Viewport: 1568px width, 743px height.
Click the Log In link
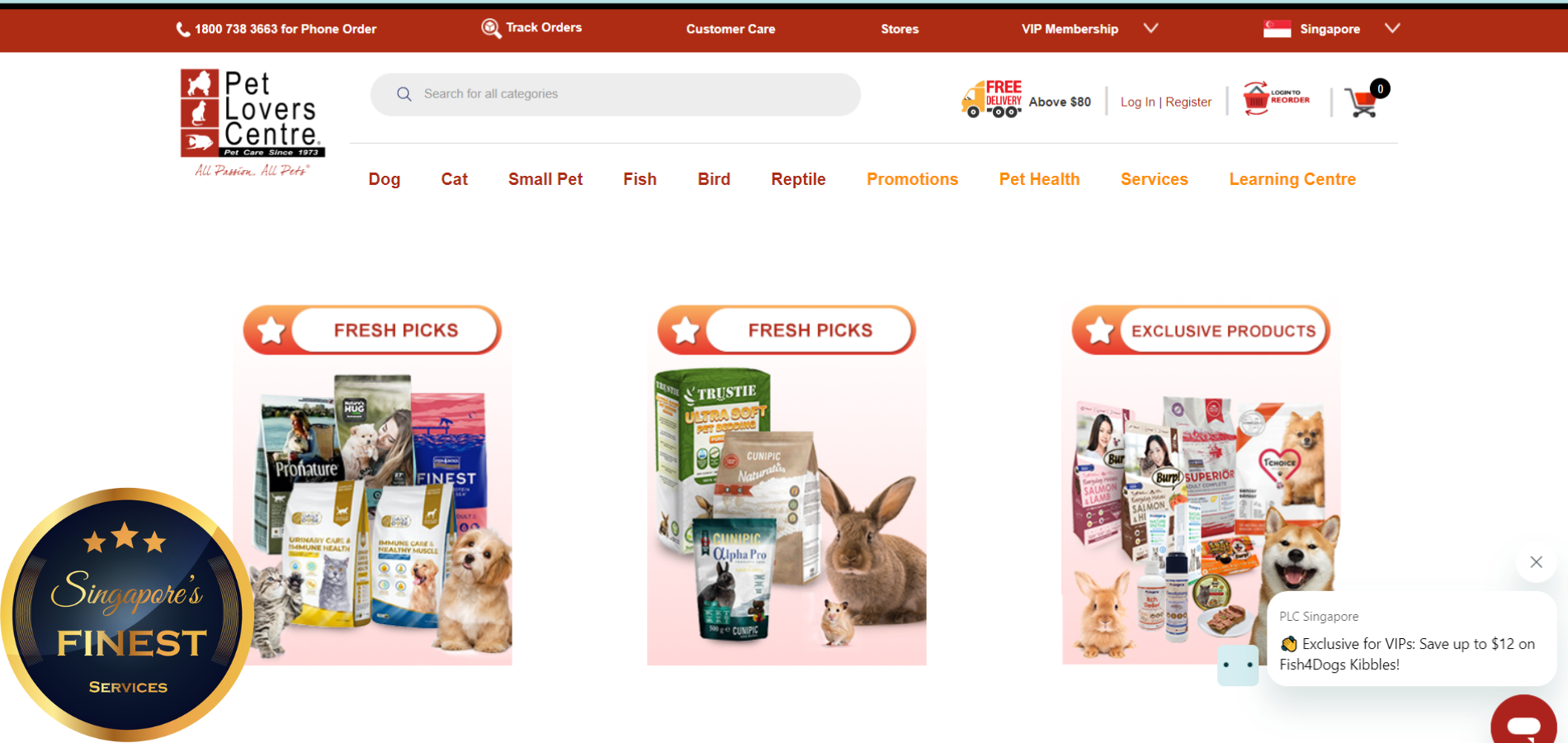pos(1137,102)
